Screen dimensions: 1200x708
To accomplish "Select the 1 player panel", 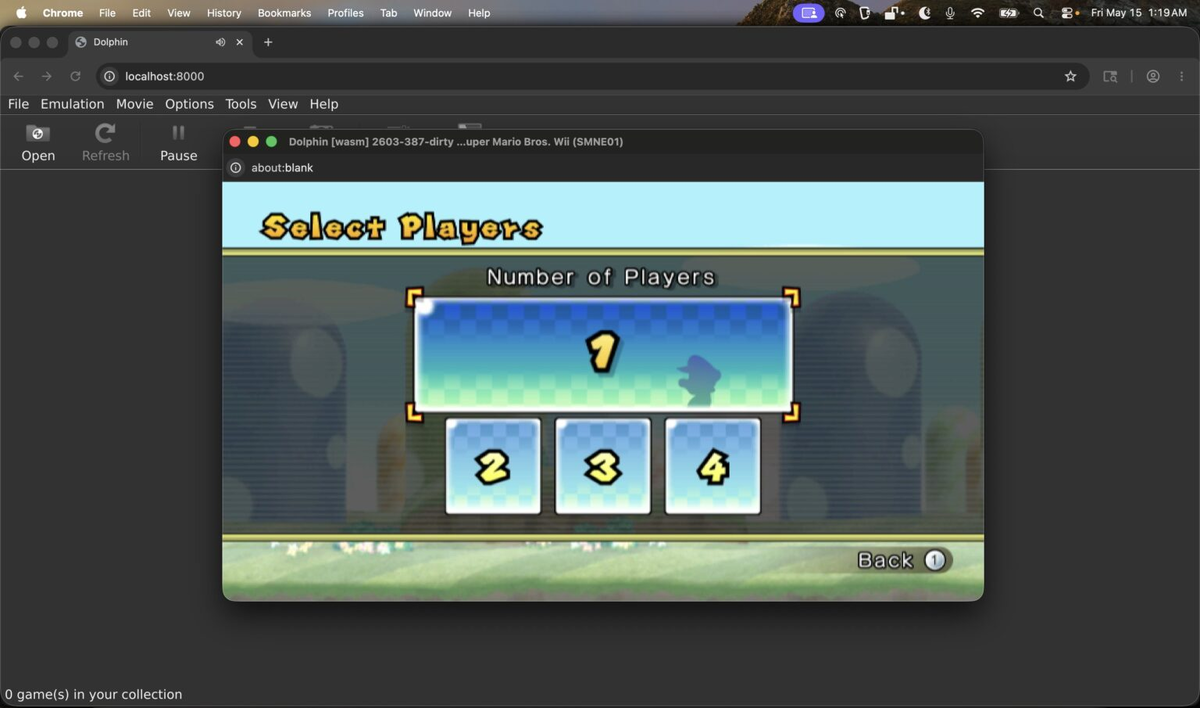I will pyautogui.click(x=603, y=354).
